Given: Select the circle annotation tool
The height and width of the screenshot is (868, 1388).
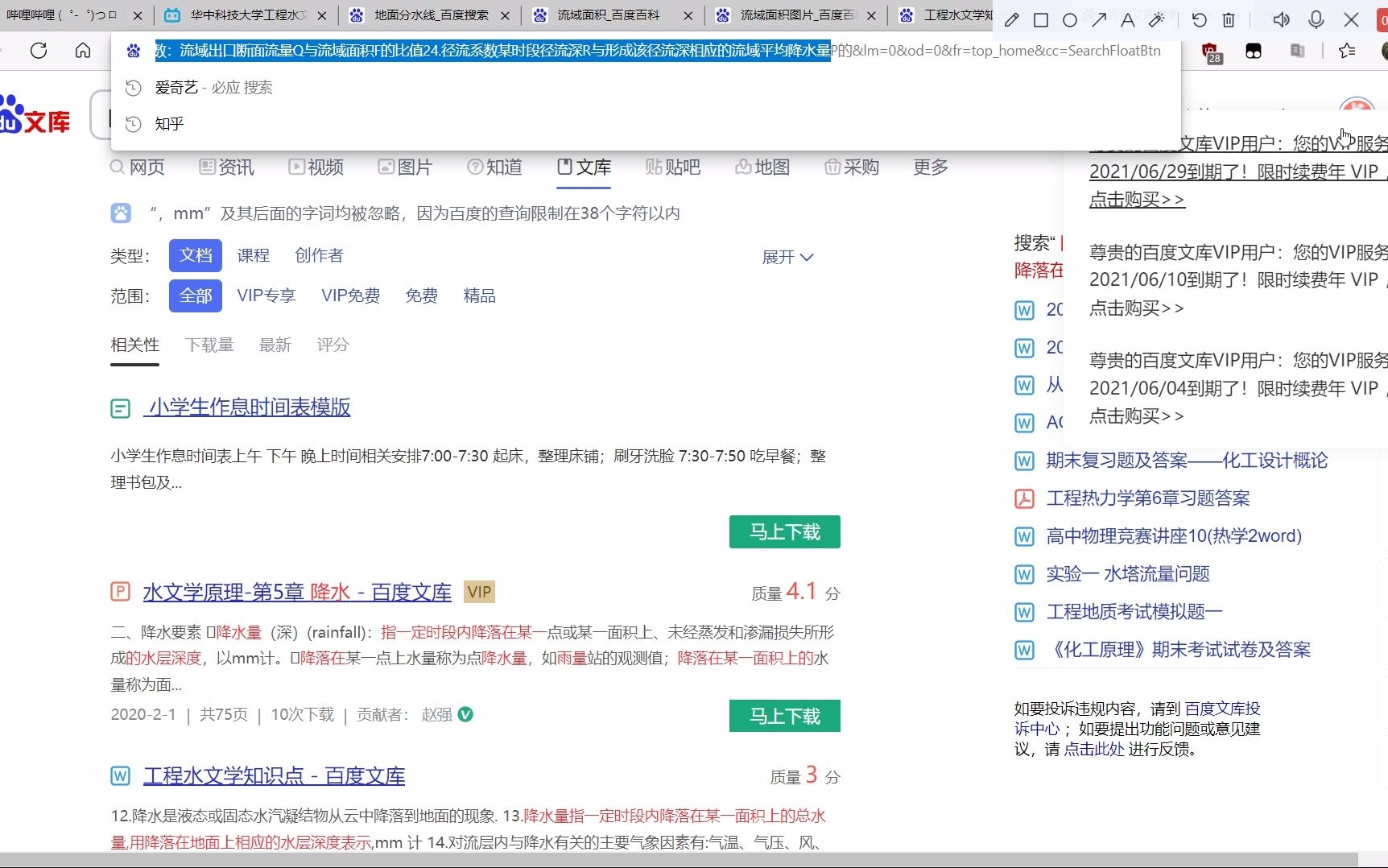Looking at the screenshot, I should pos(1070,19).
